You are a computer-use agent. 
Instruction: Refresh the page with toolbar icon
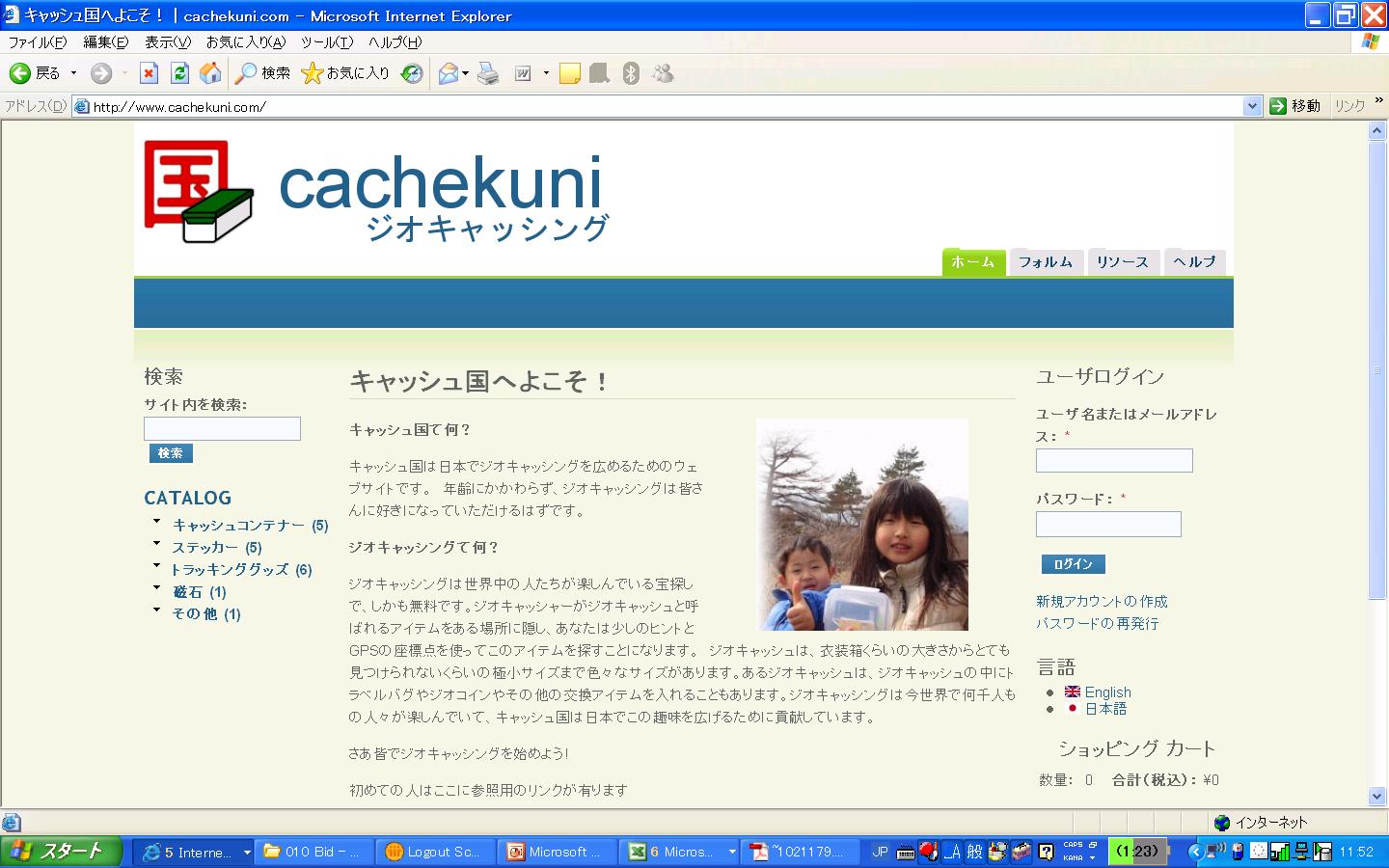179,73
